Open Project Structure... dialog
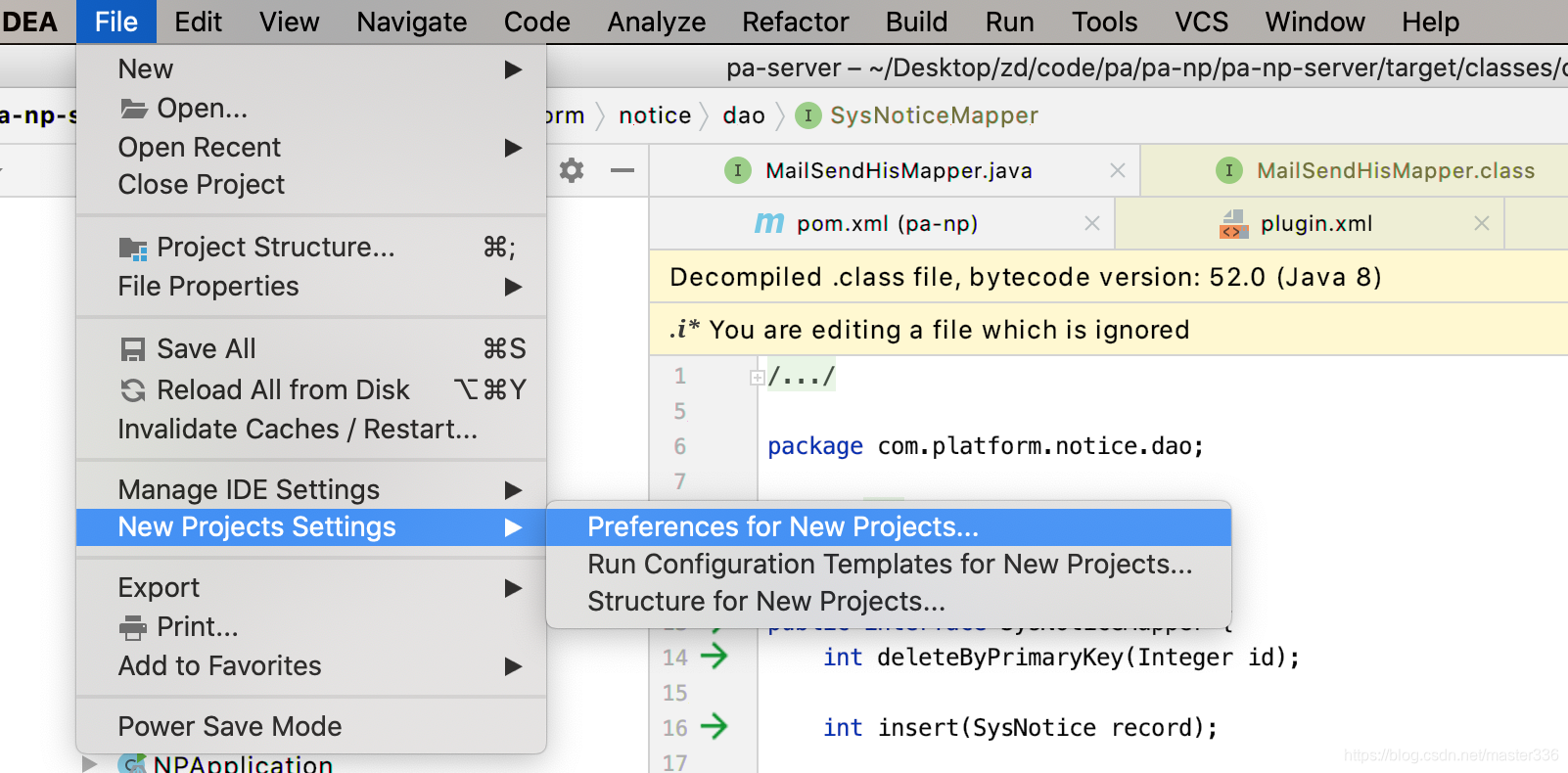Image resolution: width=1568 pixels, height=773 pixels. tap(311, 248)
